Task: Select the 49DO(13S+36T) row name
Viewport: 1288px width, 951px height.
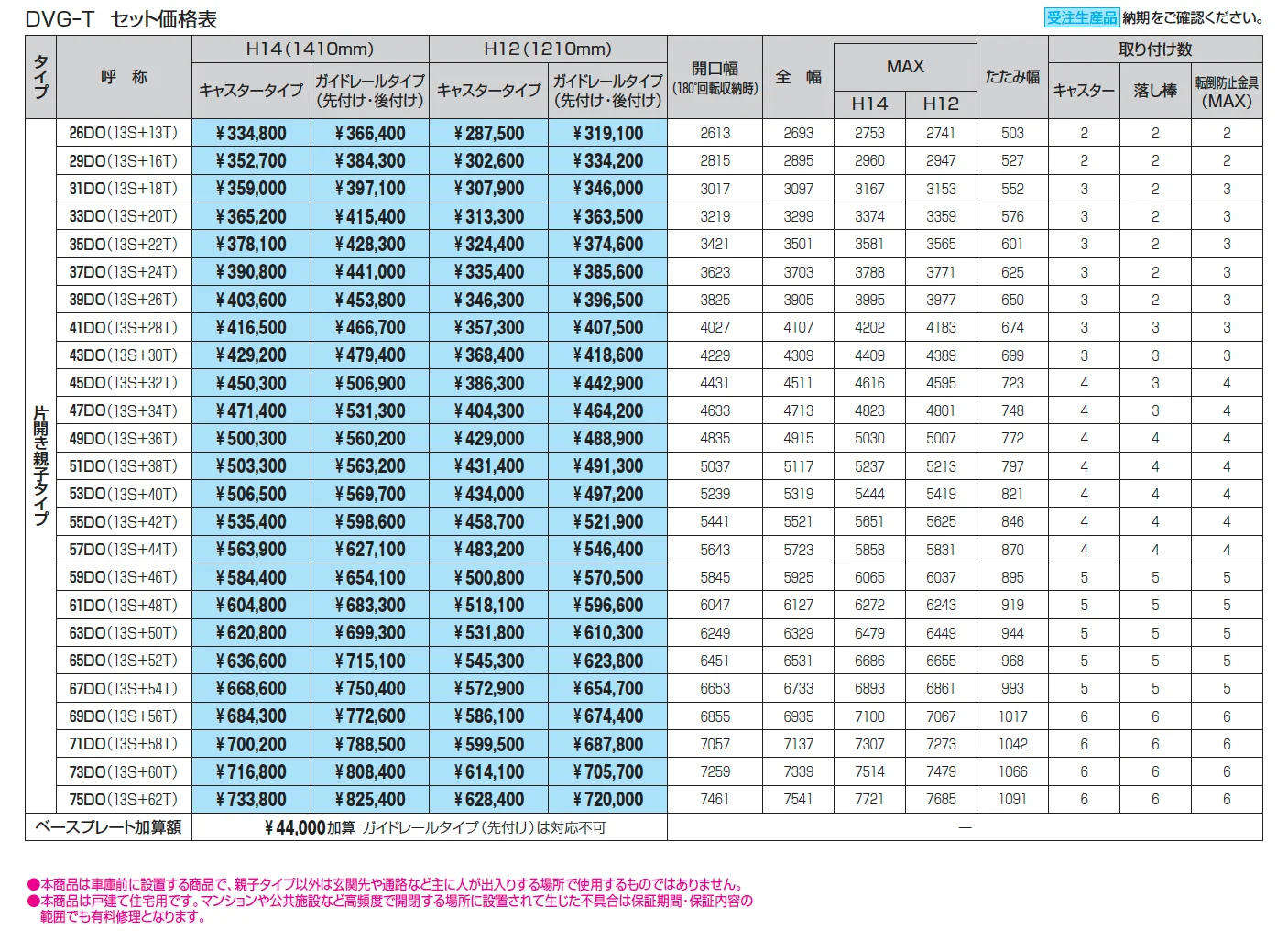Action: click(124, 438)
